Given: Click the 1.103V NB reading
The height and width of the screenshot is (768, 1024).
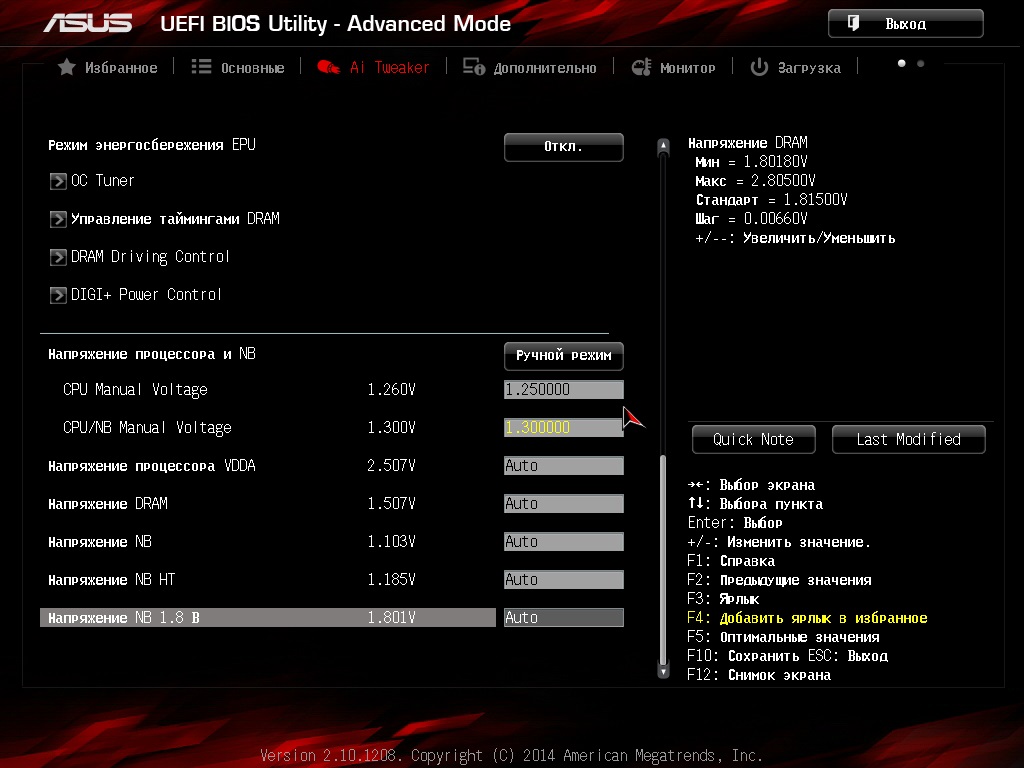Looking at the screenshot, I should pos(391,541).
